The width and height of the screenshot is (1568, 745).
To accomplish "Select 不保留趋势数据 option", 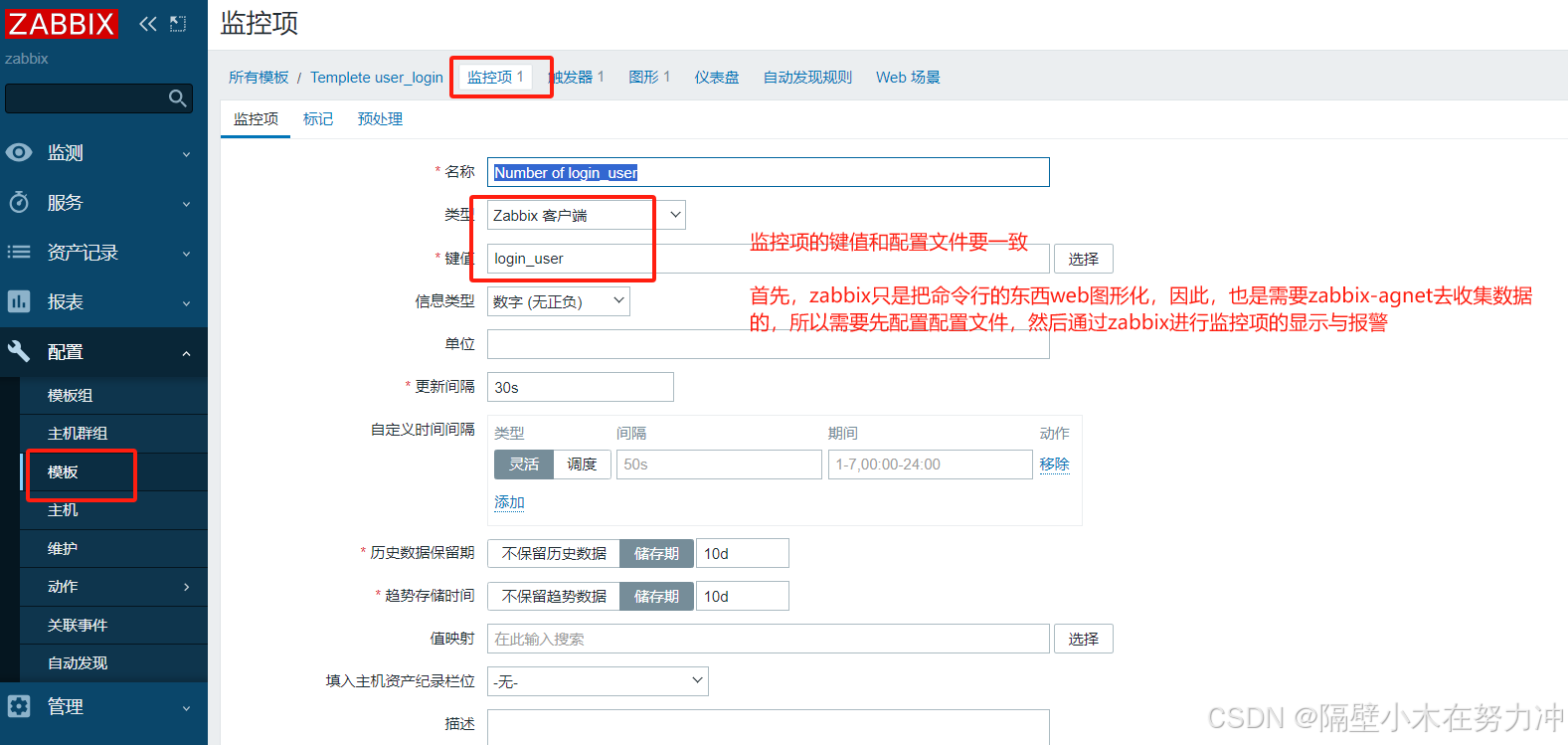I will tap(554, 596).
